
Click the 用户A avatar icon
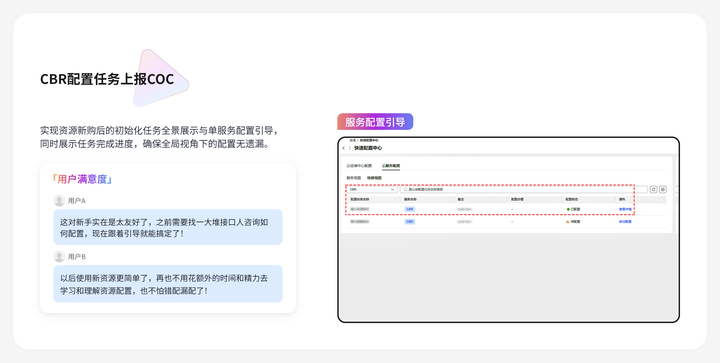[59, 201]
